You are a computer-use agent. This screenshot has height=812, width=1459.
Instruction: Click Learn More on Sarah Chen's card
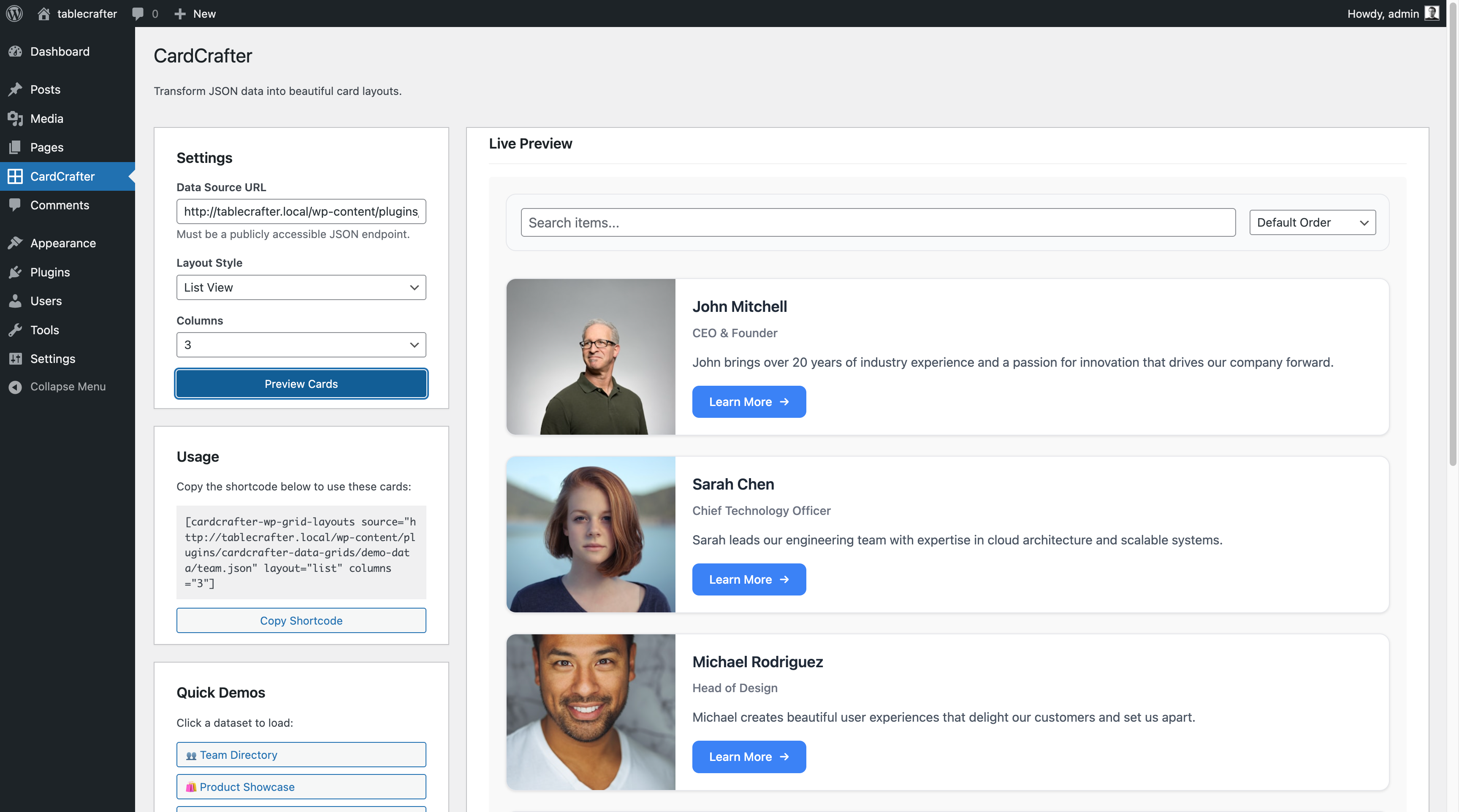click(x=748, y=579)
